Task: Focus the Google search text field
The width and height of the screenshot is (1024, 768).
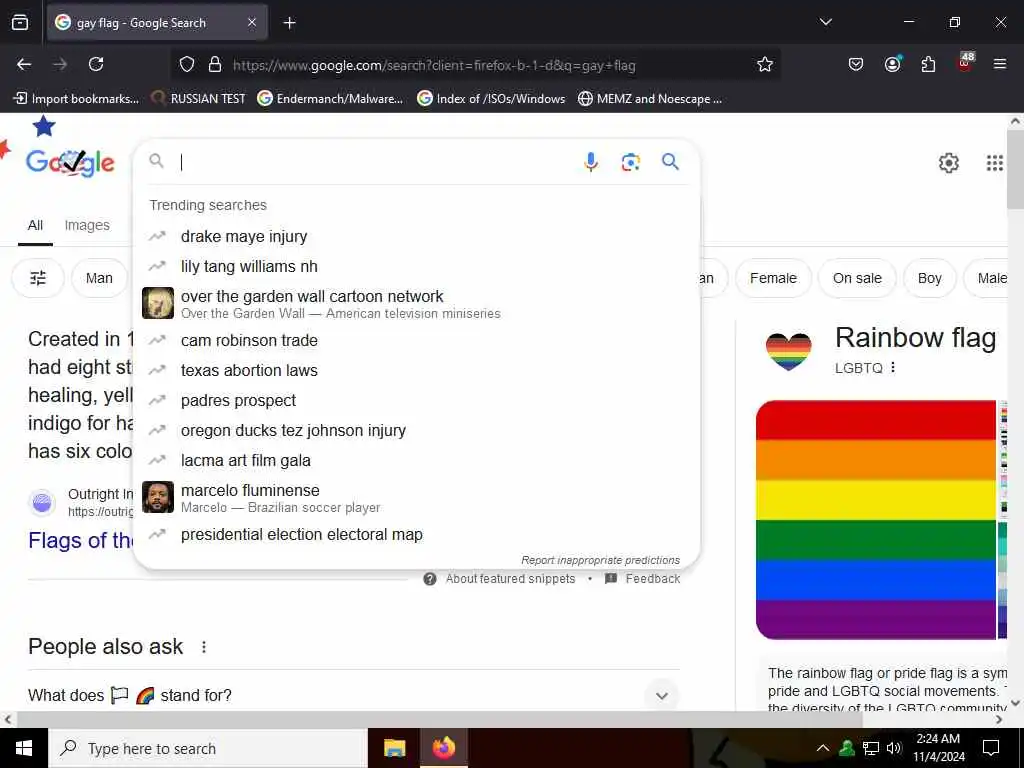Action: 376,162
